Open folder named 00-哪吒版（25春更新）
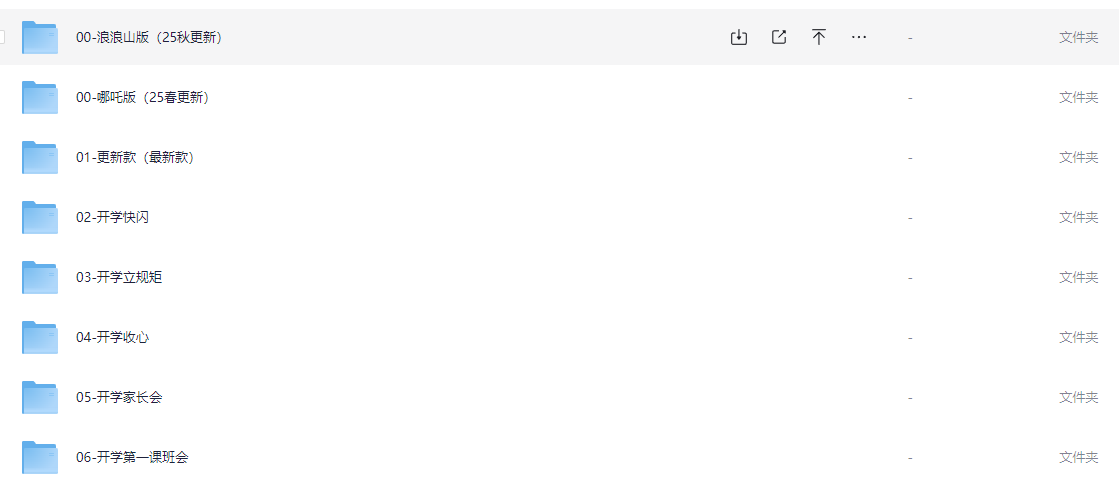Viewport: 1119px width, 486px height. click(x=145, y=98)
